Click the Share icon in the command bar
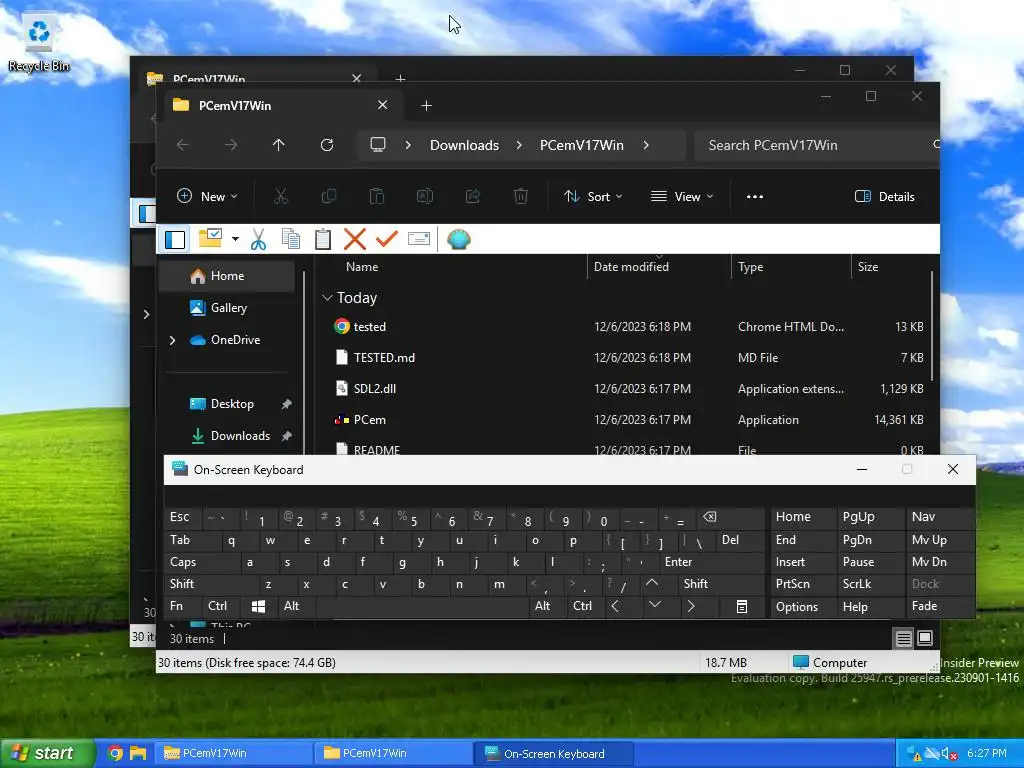This screenshot has width=1024, height=768. point(473,197)
